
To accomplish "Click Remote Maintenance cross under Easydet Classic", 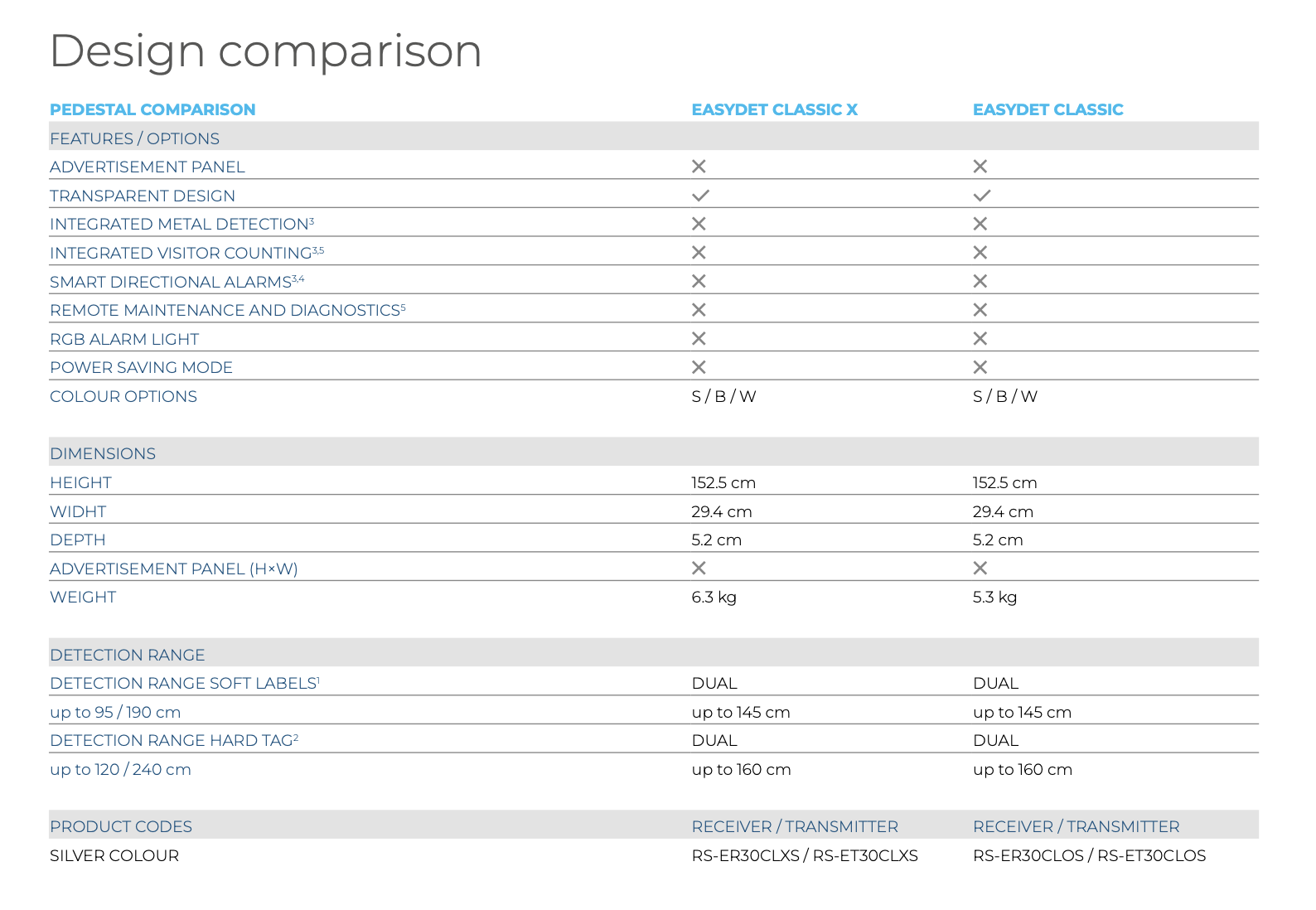I will coord(980,310).
